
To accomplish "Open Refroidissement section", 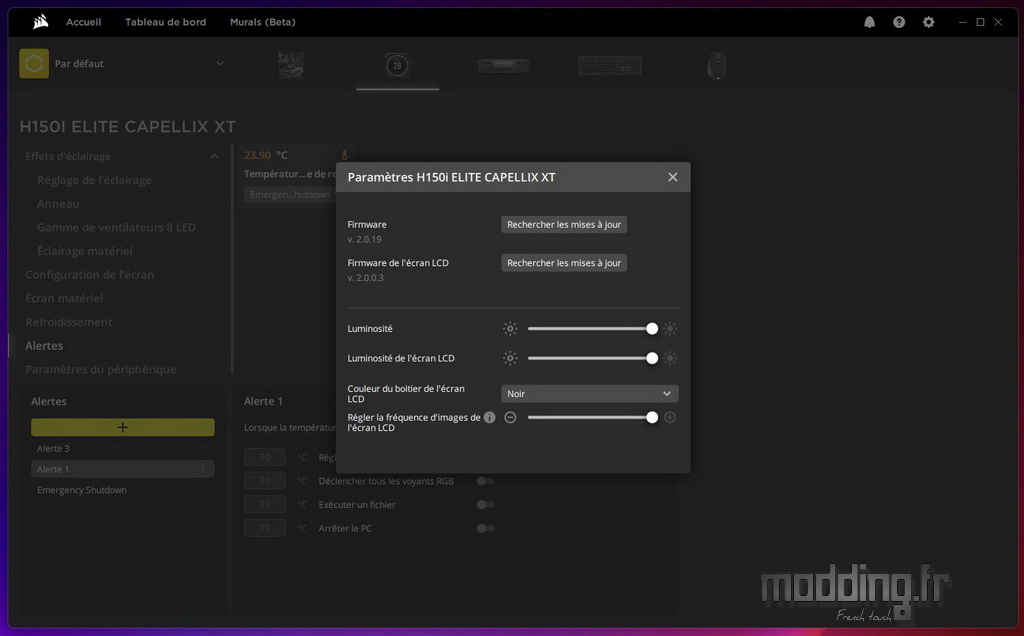I will (69, 322).
